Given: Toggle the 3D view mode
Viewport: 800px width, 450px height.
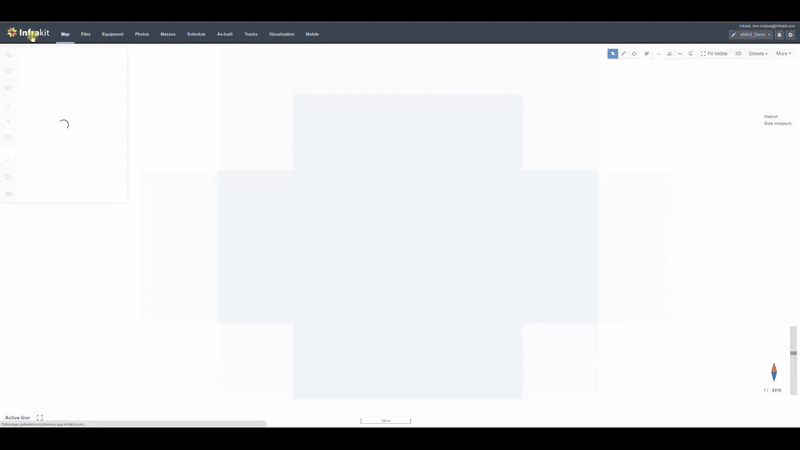Looking at the screenshot, I should coord(738,53).
